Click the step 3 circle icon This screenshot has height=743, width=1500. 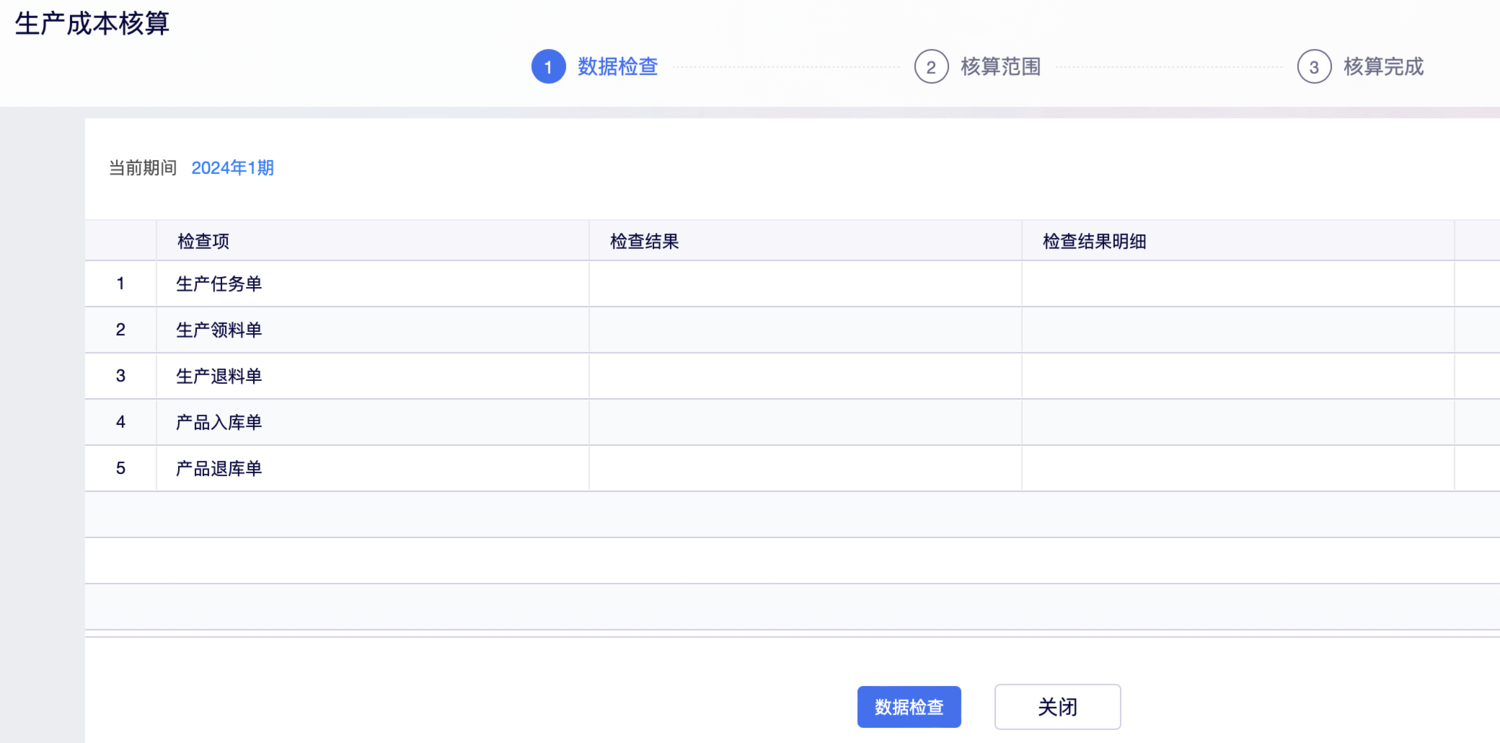click(x=1314, y=67)
